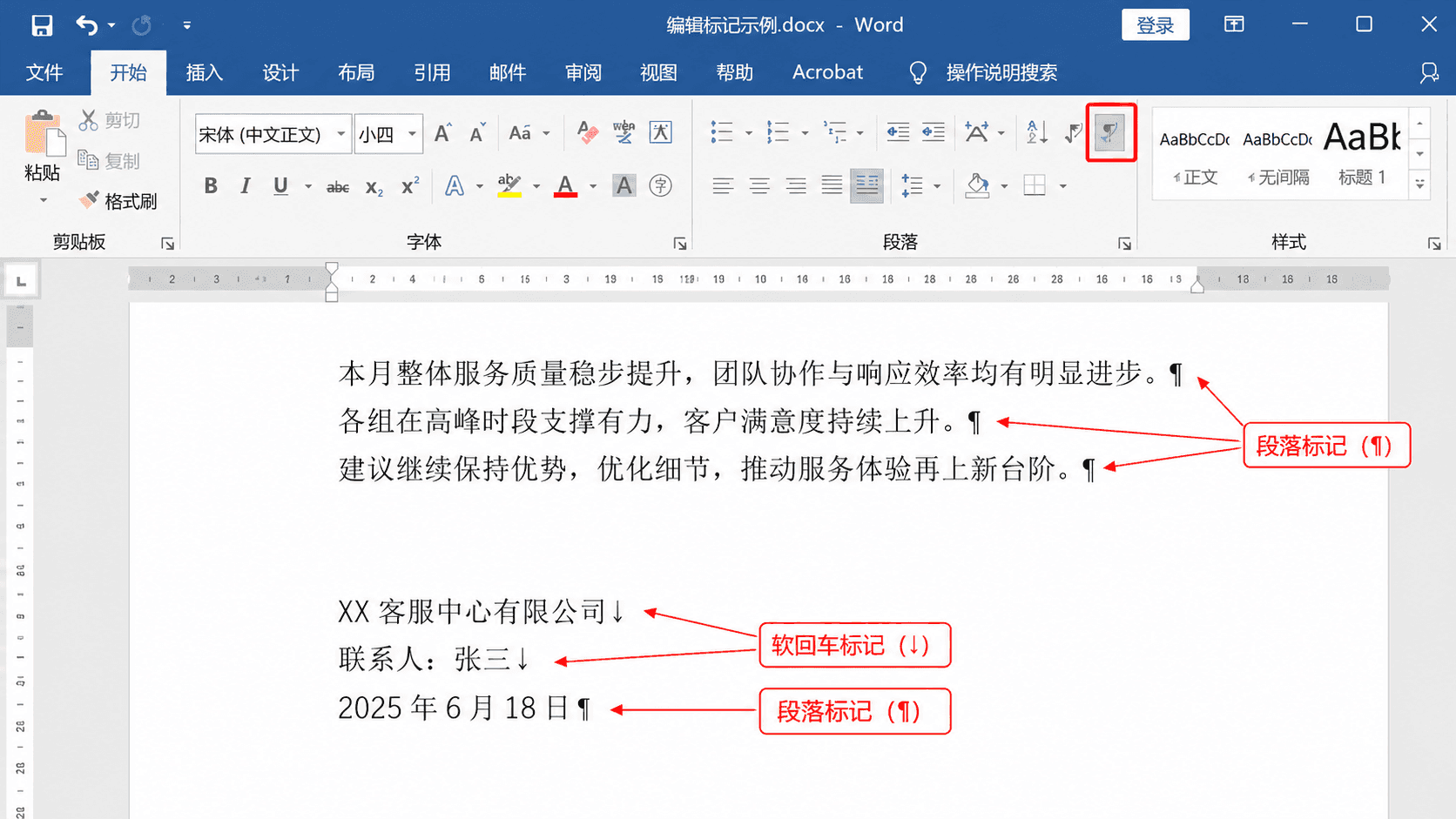Viewport: 1456px width, 819px height.
Task: Click the 剪切 cut button
Action: point(110,120)
